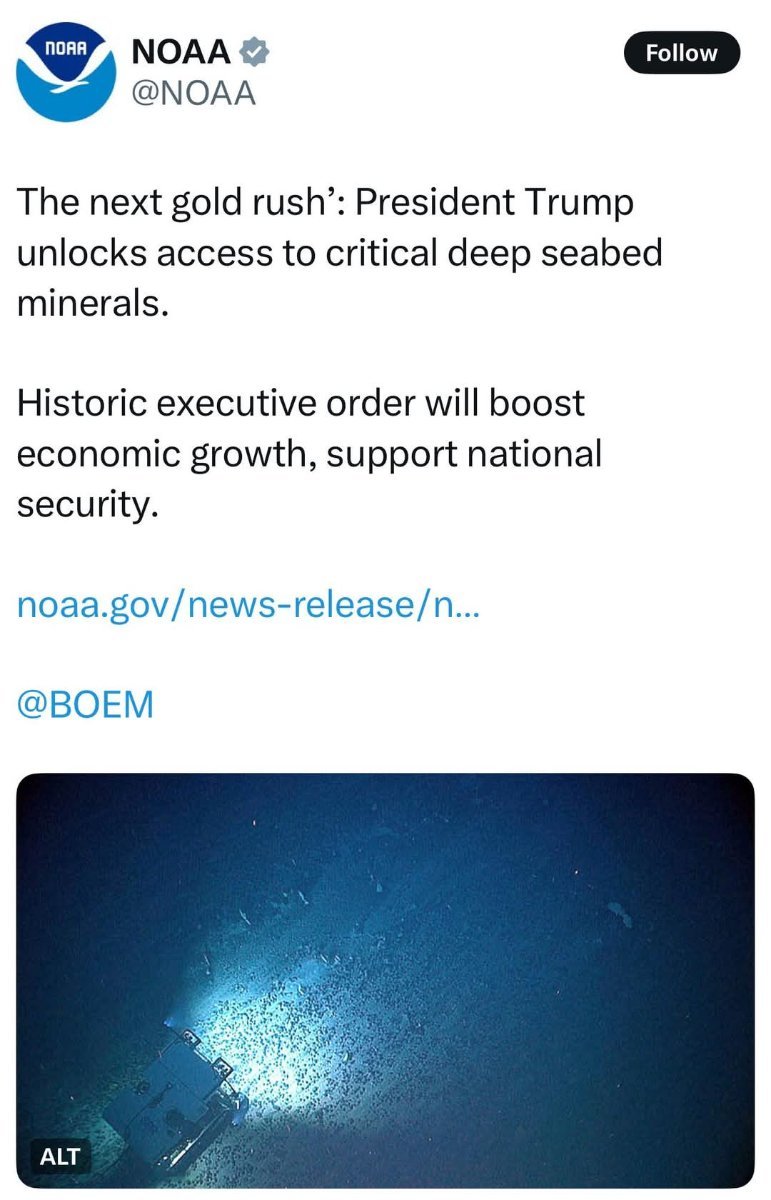The image size is (771, 1200).
Task: Click the 'President Trump' text in post
Action: tap(495, 204)
